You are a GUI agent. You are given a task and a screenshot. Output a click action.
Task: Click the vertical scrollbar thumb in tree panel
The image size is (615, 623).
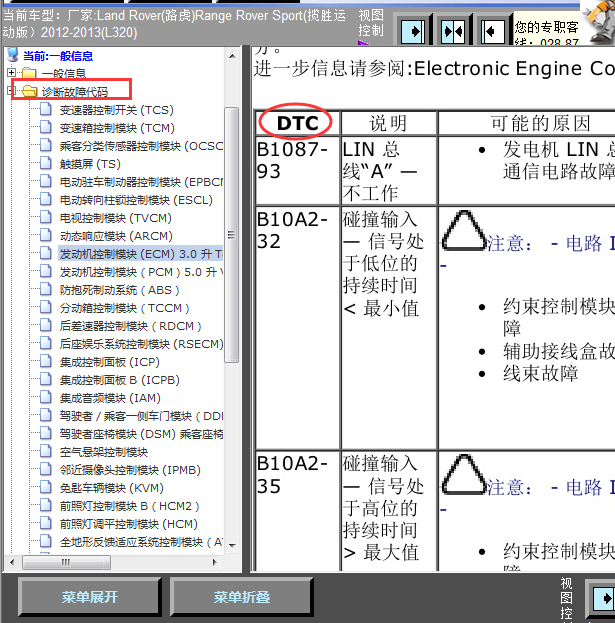point(231,234)
